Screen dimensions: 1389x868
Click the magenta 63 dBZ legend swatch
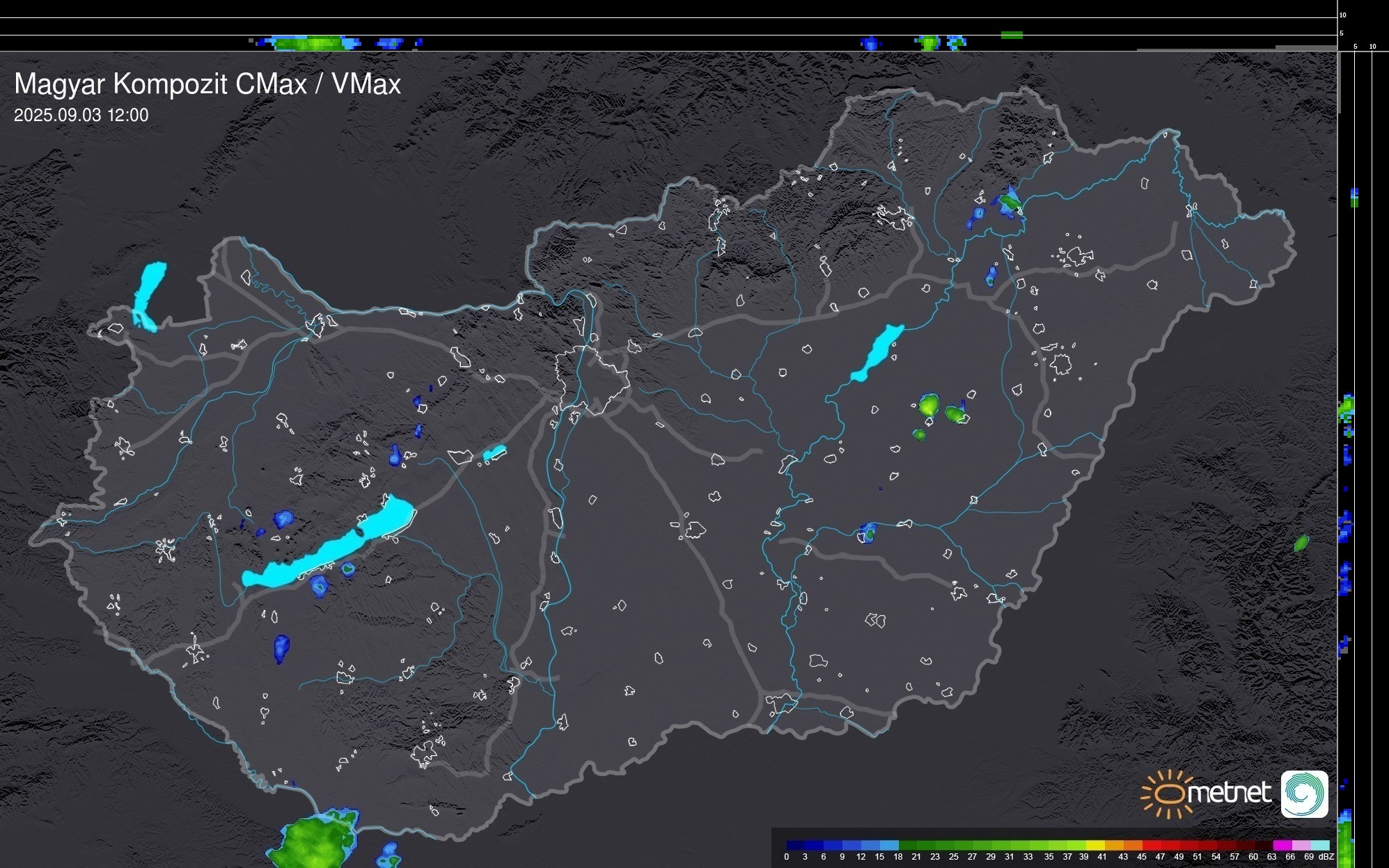point(1281,845)
